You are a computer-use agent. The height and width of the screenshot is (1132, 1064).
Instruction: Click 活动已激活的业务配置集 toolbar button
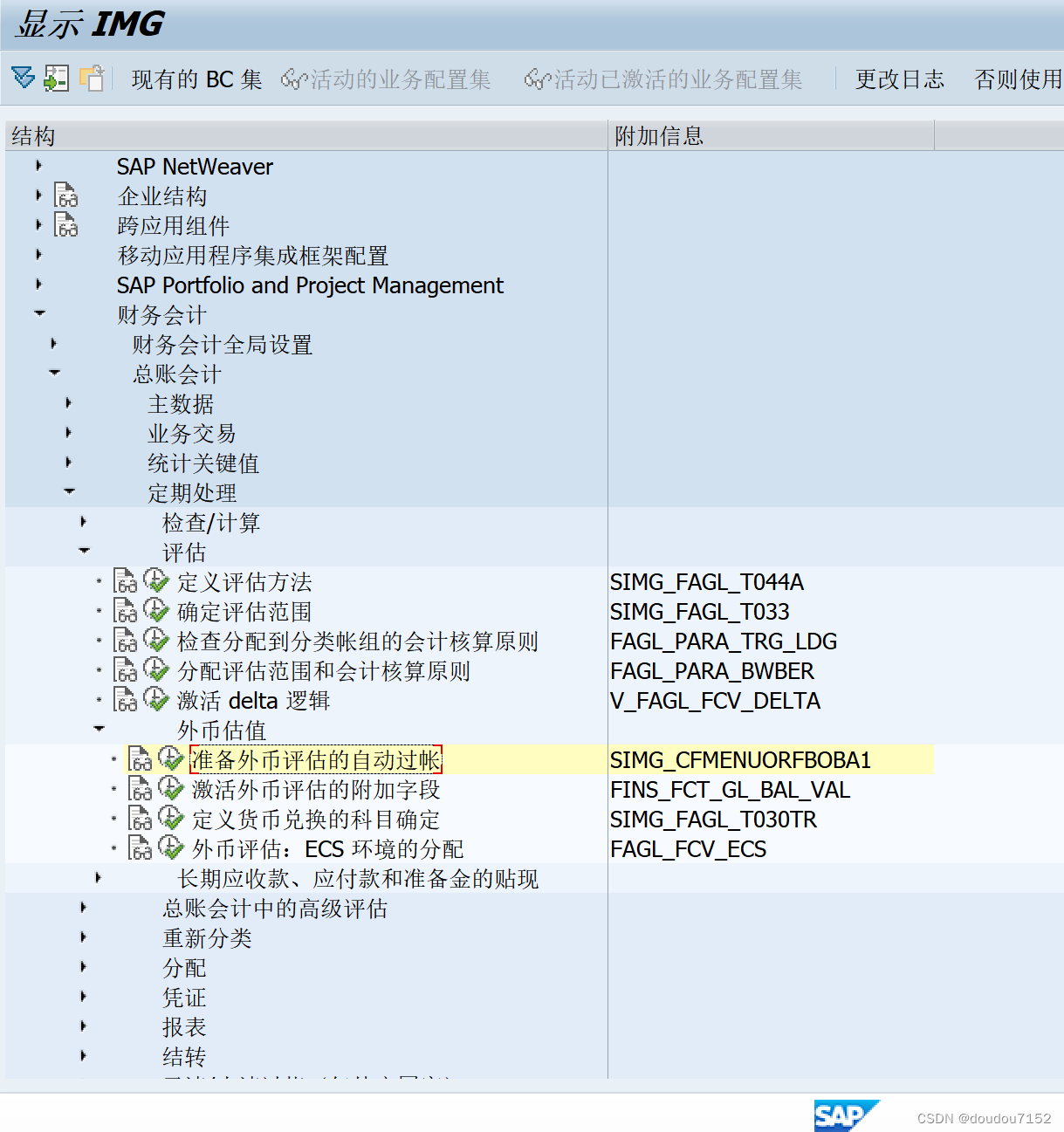coord(663,79)
